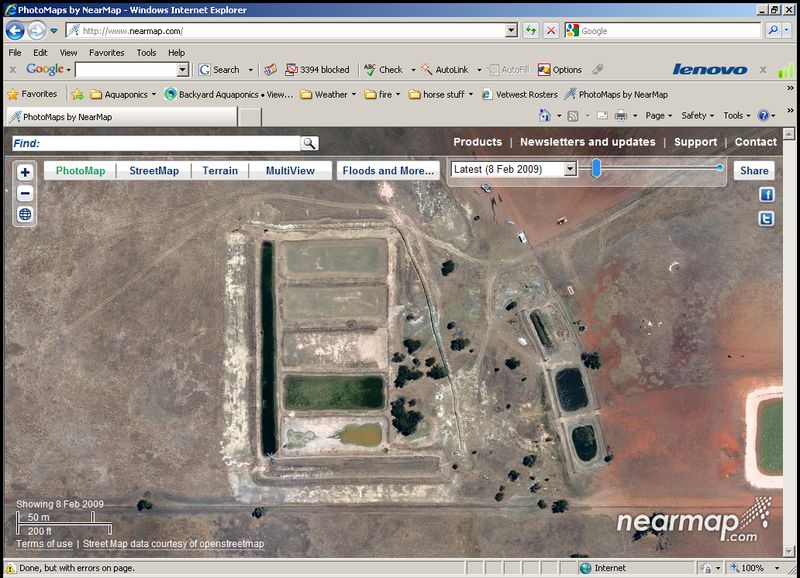Viewport: 800px width, 578px height.
Task: Open the Tools menu in menu bar
Action: tap(146, 53)
